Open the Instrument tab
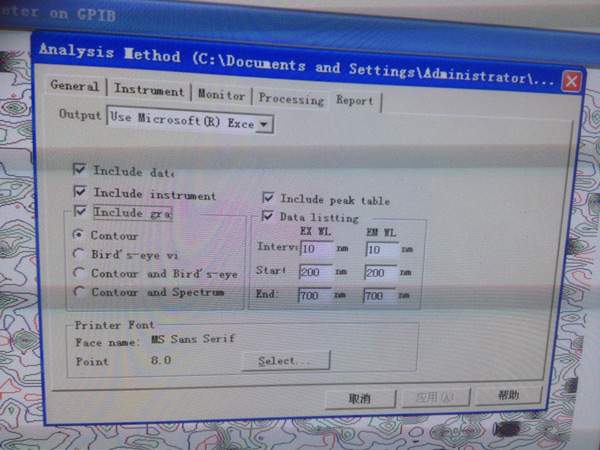Image resolution: width=600 pixels, height=450 pixels. 149,90
